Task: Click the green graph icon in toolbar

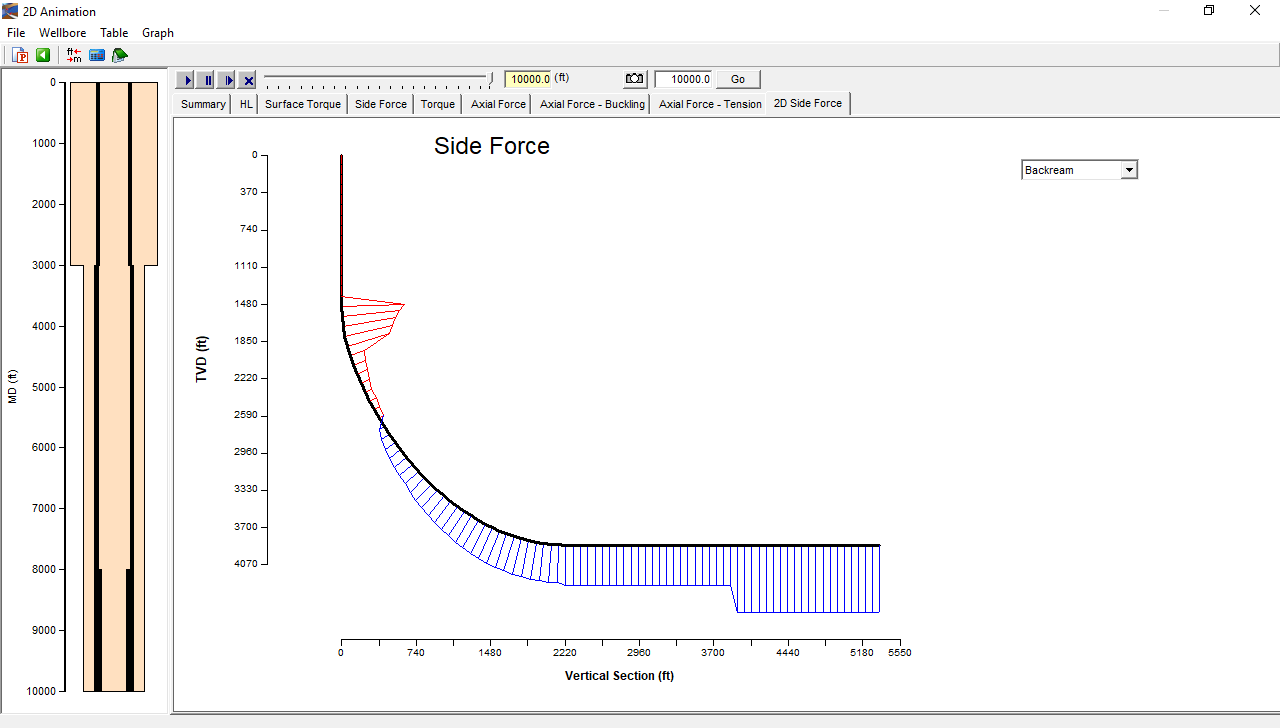Action: pyautogui.click(x=120, y=55)
